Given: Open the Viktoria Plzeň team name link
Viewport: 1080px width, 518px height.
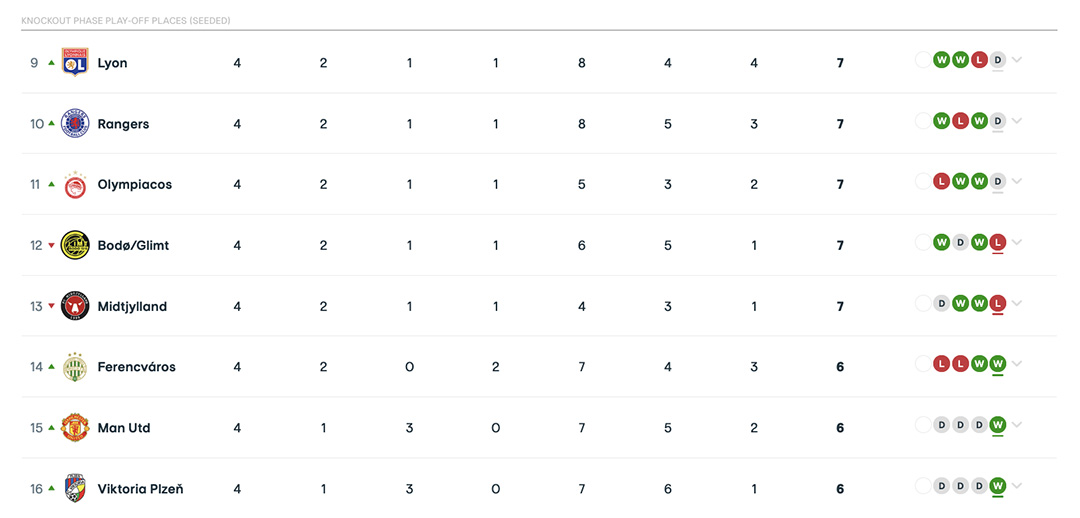Looking at the screenshot, I should pyautogui.click(x=140, y=489).
